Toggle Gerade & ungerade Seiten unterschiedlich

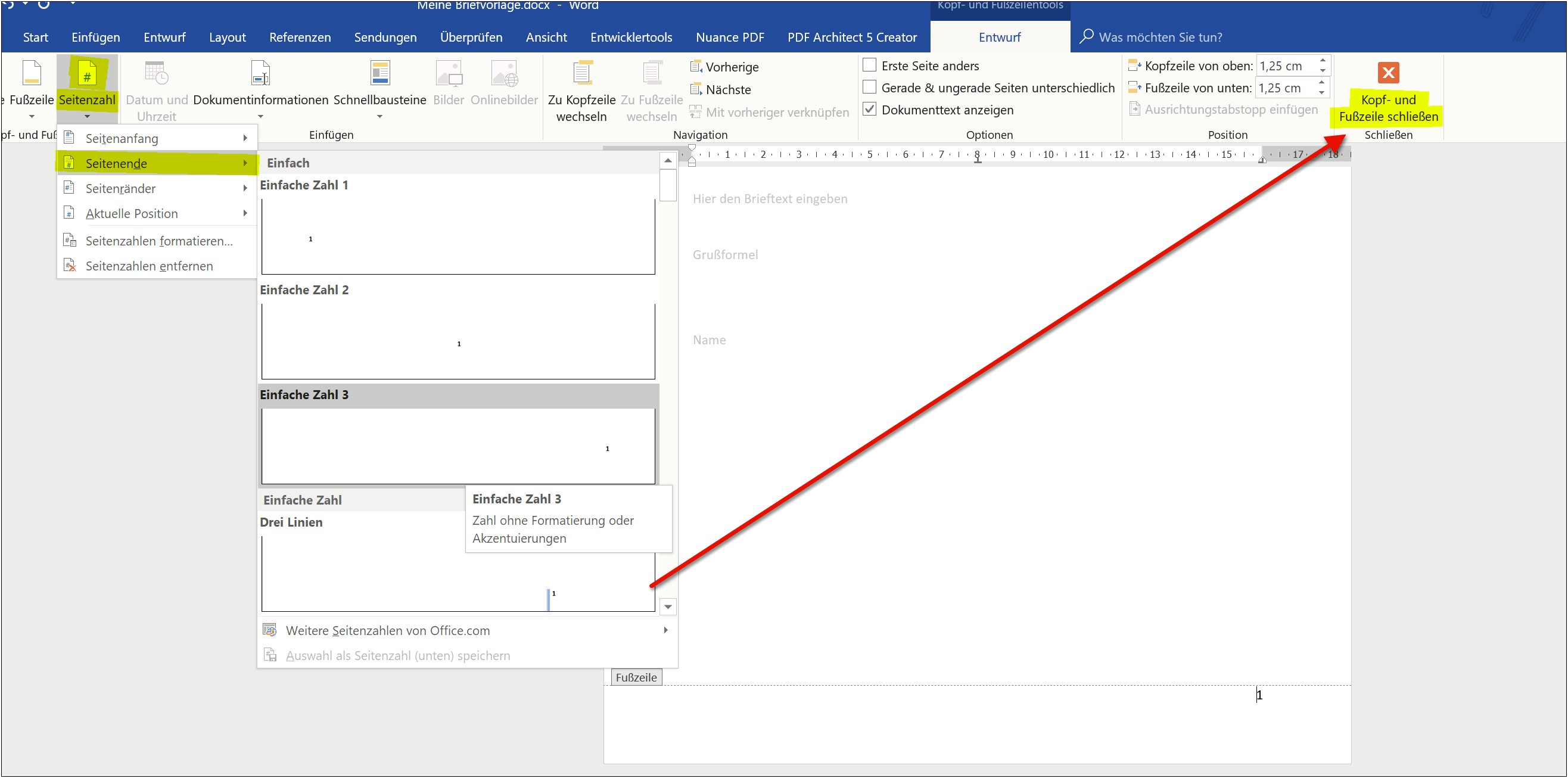coord(870,87)
